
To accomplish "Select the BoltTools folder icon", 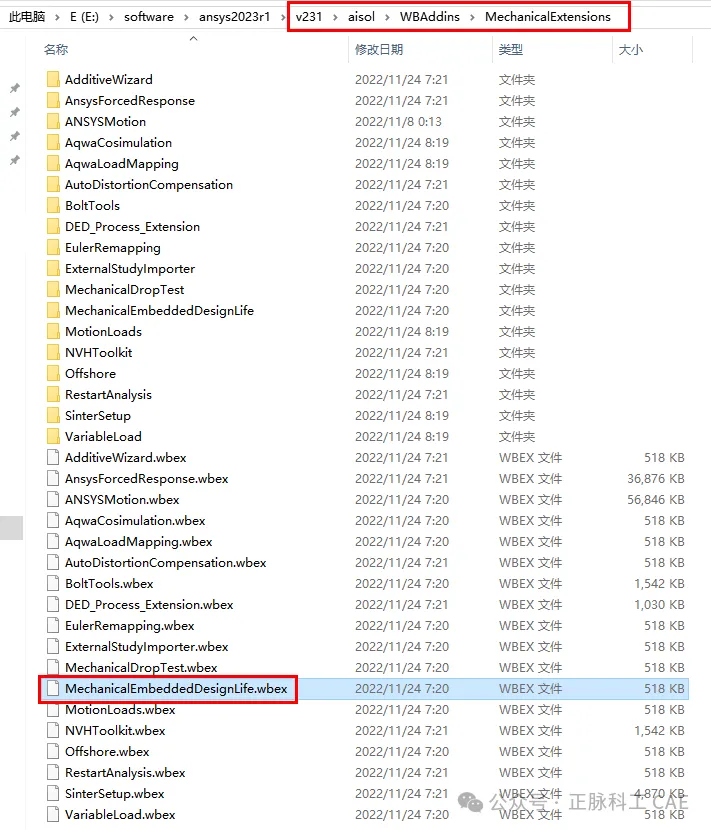I will click(x=53, y=205).
